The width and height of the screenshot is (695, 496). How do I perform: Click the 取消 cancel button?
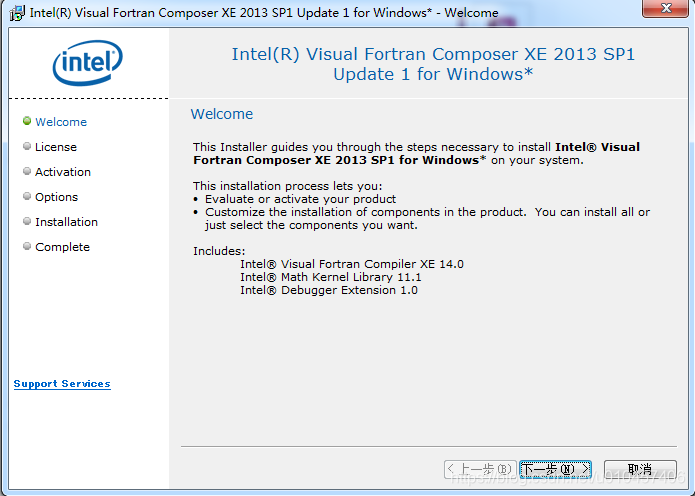[640, 469]
